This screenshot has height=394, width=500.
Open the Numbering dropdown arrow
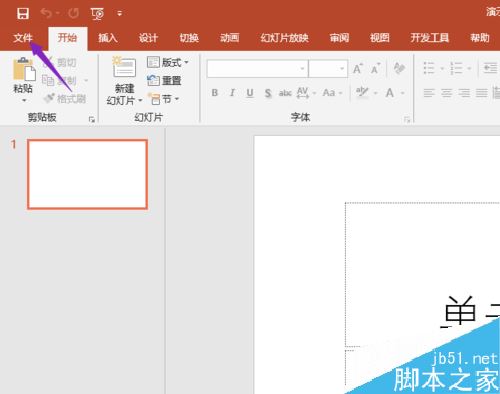(x=469, y=68)
